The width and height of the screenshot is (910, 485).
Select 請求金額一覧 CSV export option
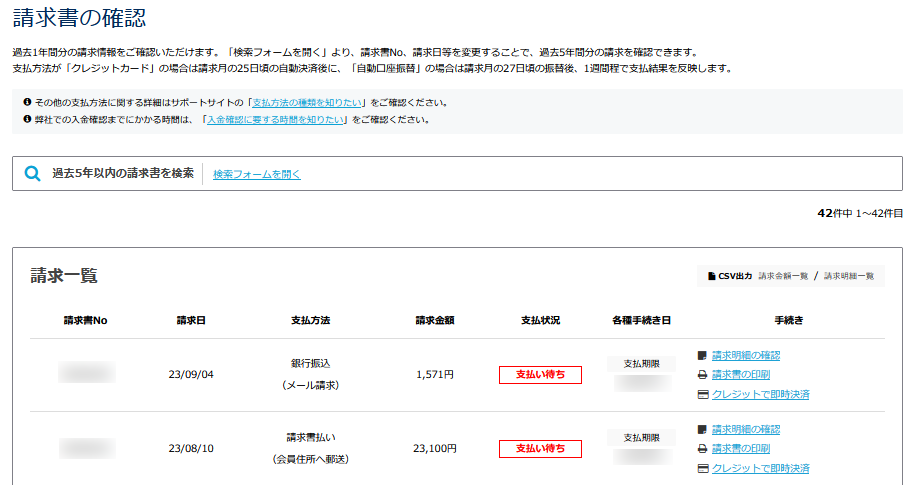(x=783, y=276)
